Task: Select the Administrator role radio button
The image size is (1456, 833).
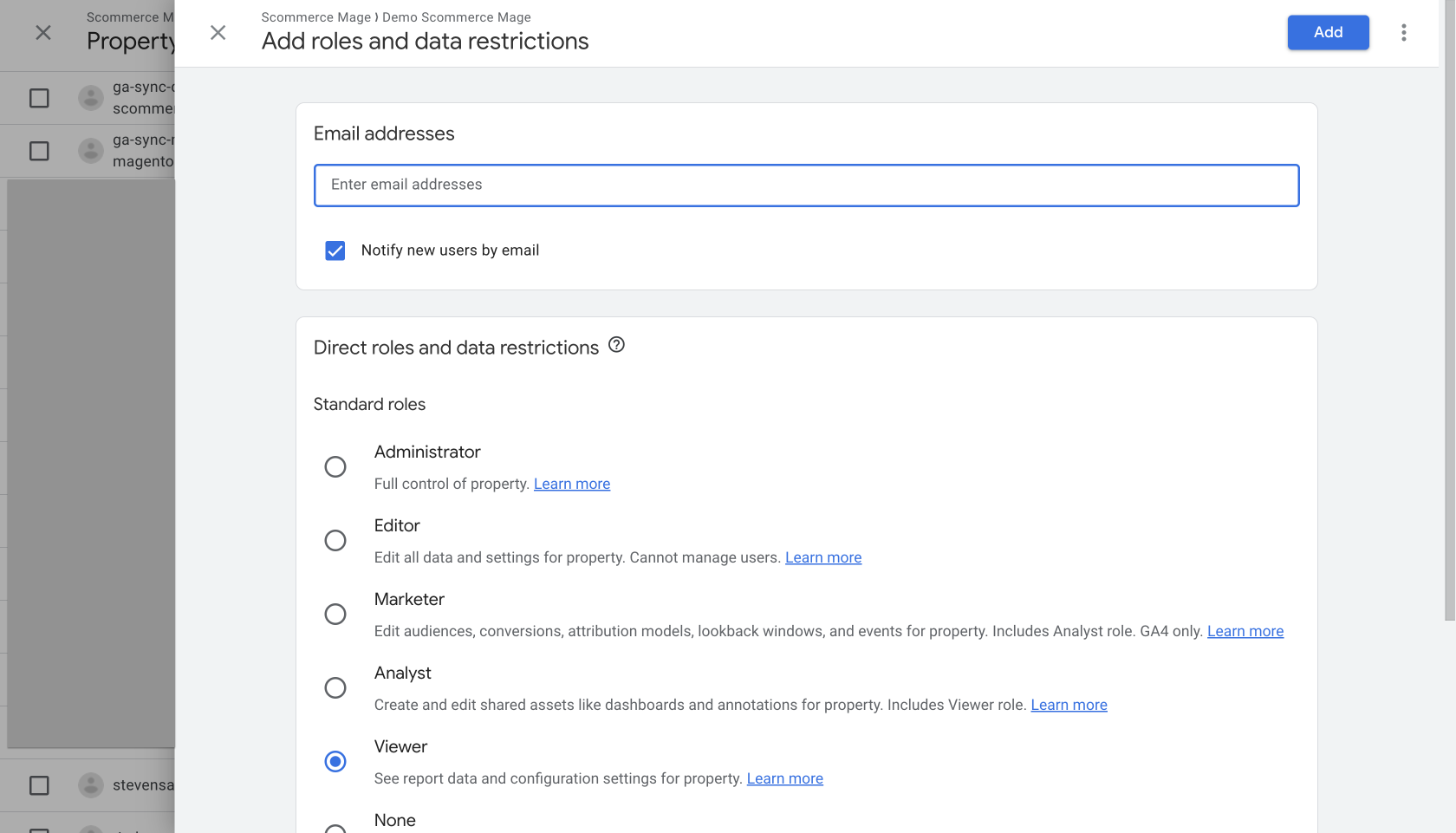Action: 335,467
